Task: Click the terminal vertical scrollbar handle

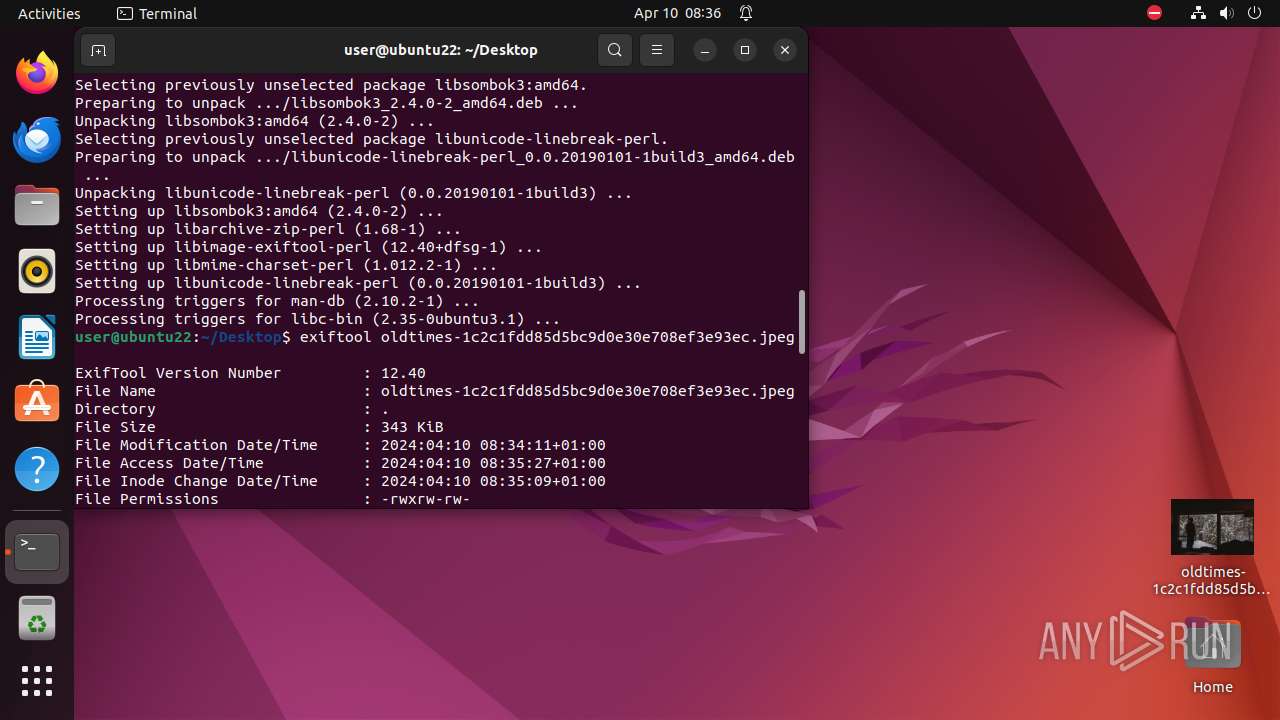Action: click(x=802, y=321)
